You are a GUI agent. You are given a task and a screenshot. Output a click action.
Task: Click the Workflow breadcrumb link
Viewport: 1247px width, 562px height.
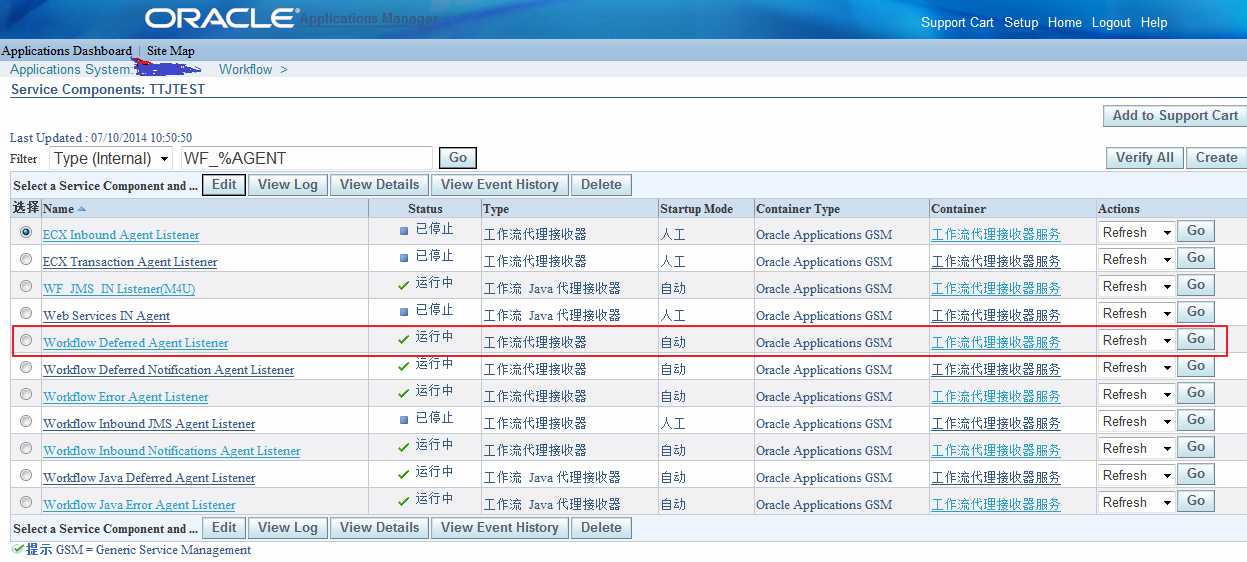246,69
